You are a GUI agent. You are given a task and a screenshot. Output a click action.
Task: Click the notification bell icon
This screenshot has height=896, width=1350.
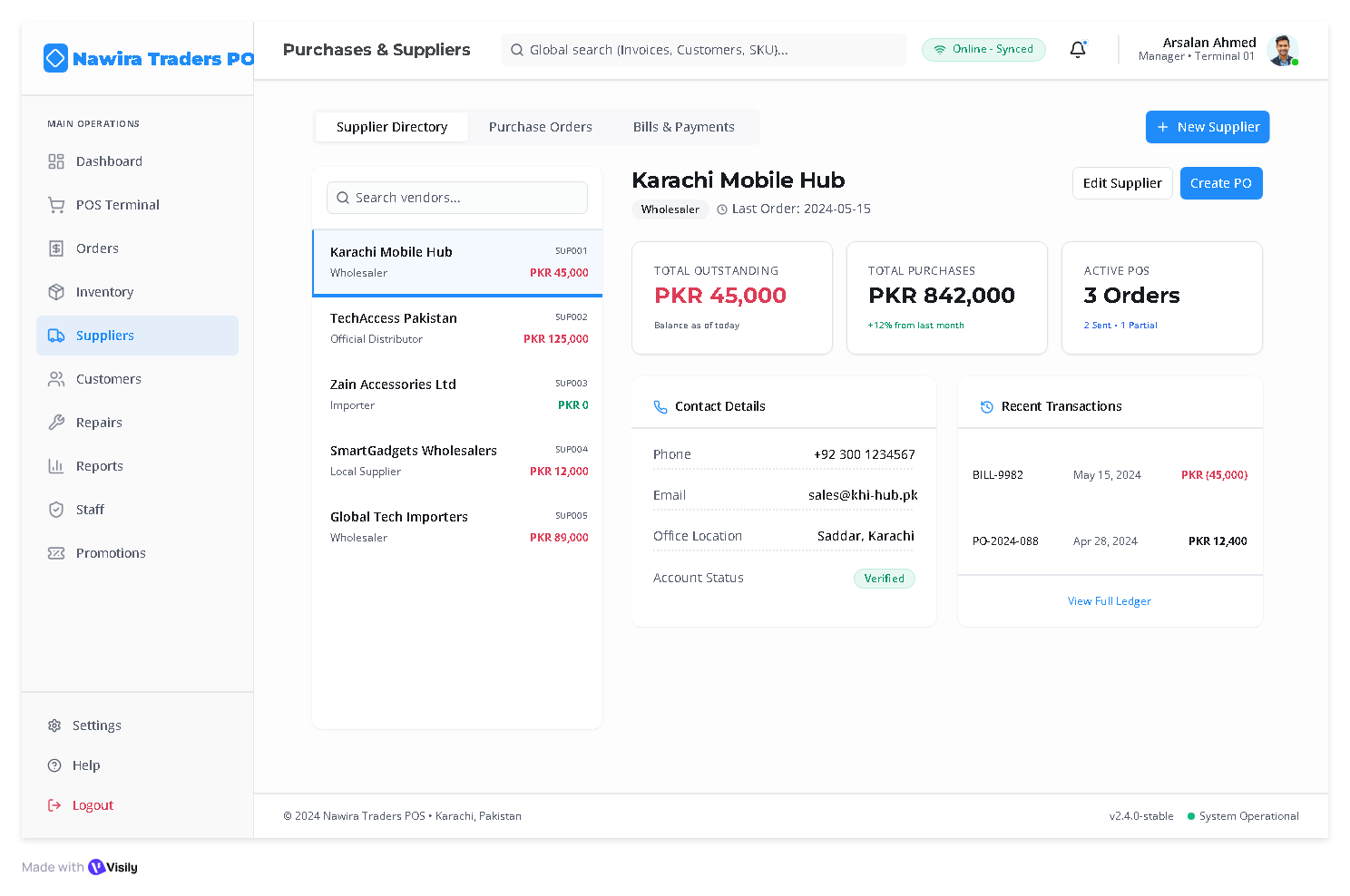(x=1077, y=50)
